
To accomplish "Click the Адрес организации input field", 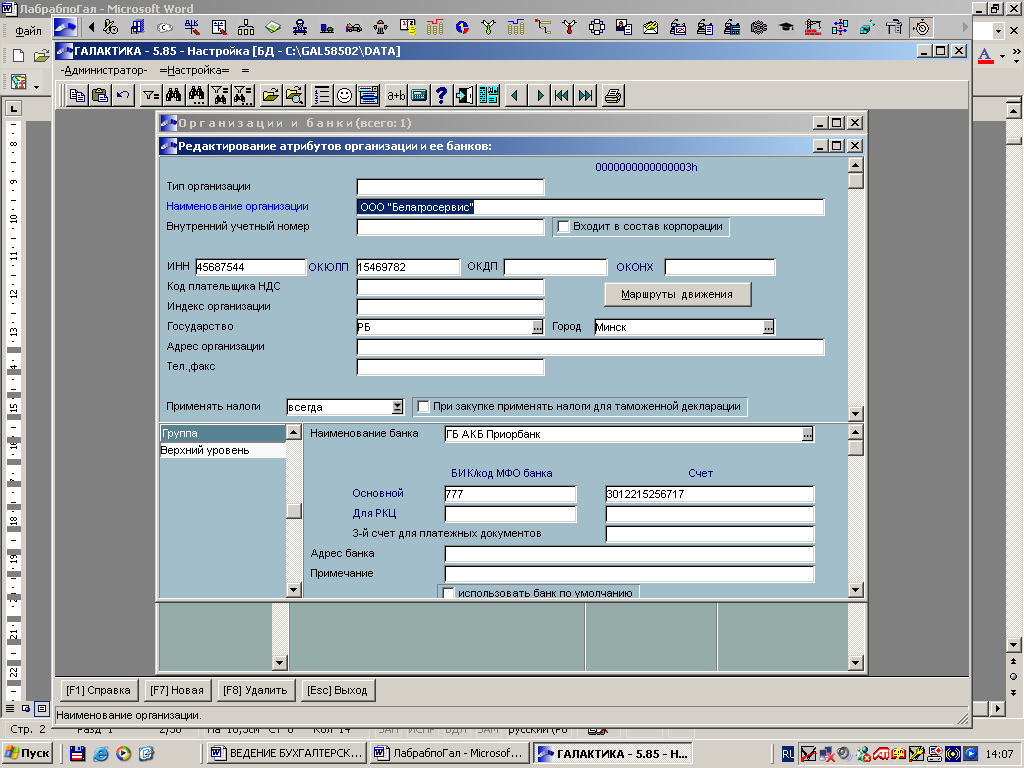I will coord(590,347).
